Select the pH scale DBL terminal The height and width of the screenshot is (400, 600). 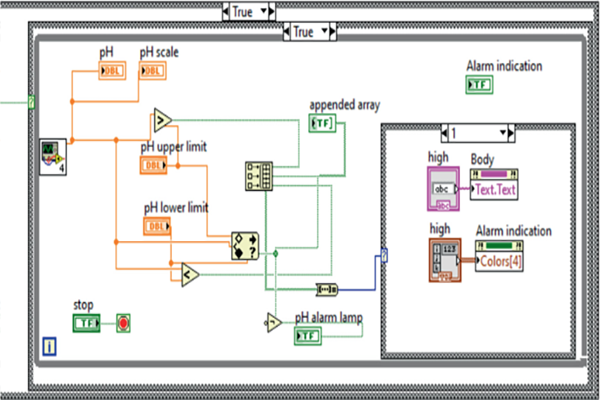(153, 70)
